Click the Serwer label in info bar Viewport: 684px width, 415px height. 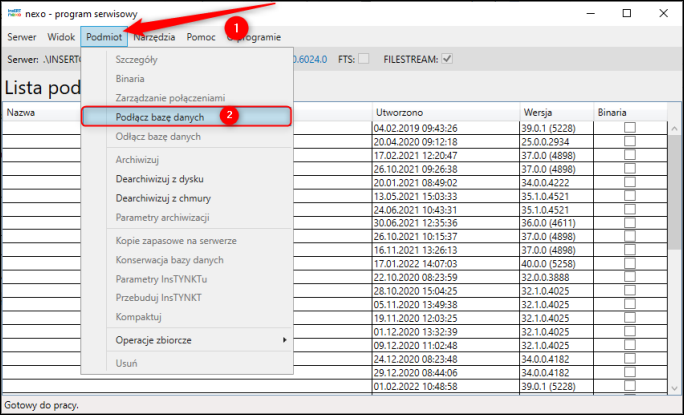23,59
